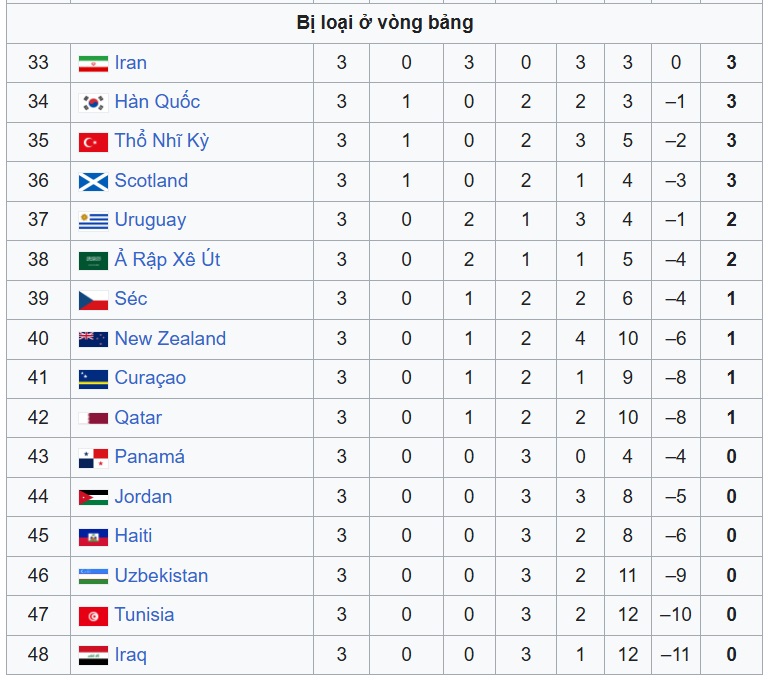Click the Scotland flag icon
Screen dimensions: 769x680
(x=93, y=182)
